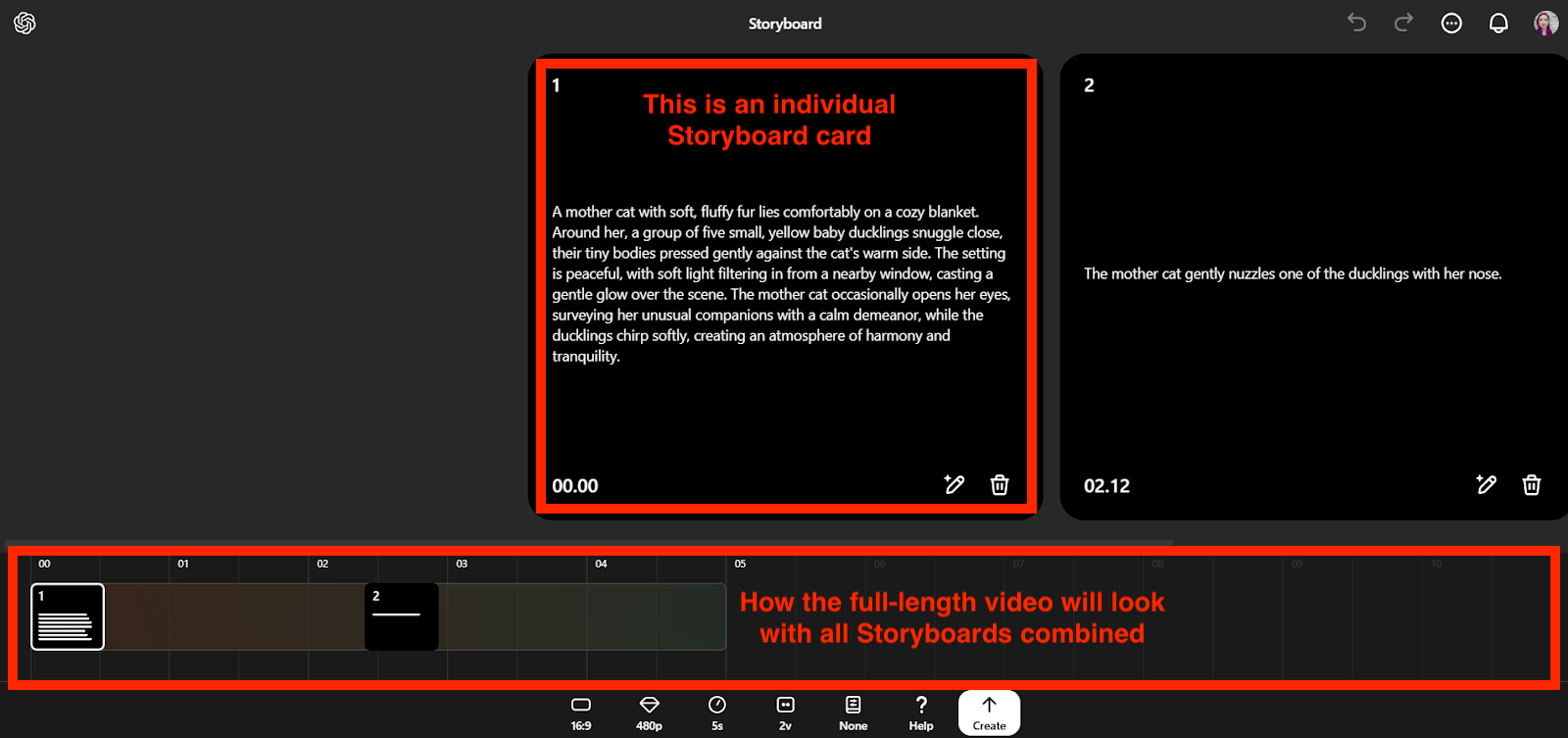Open the None preset selector
1568x738 pixels.
pyautogui.click(x=853, y=713)
